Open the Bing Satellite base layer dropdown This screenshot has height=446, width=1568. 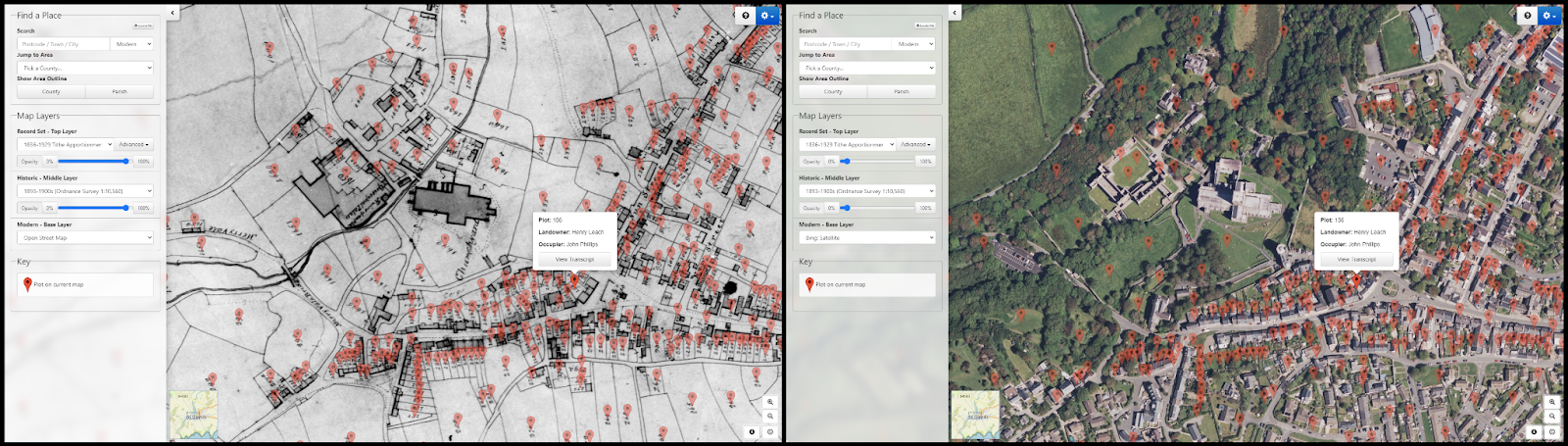click(867, 237)
